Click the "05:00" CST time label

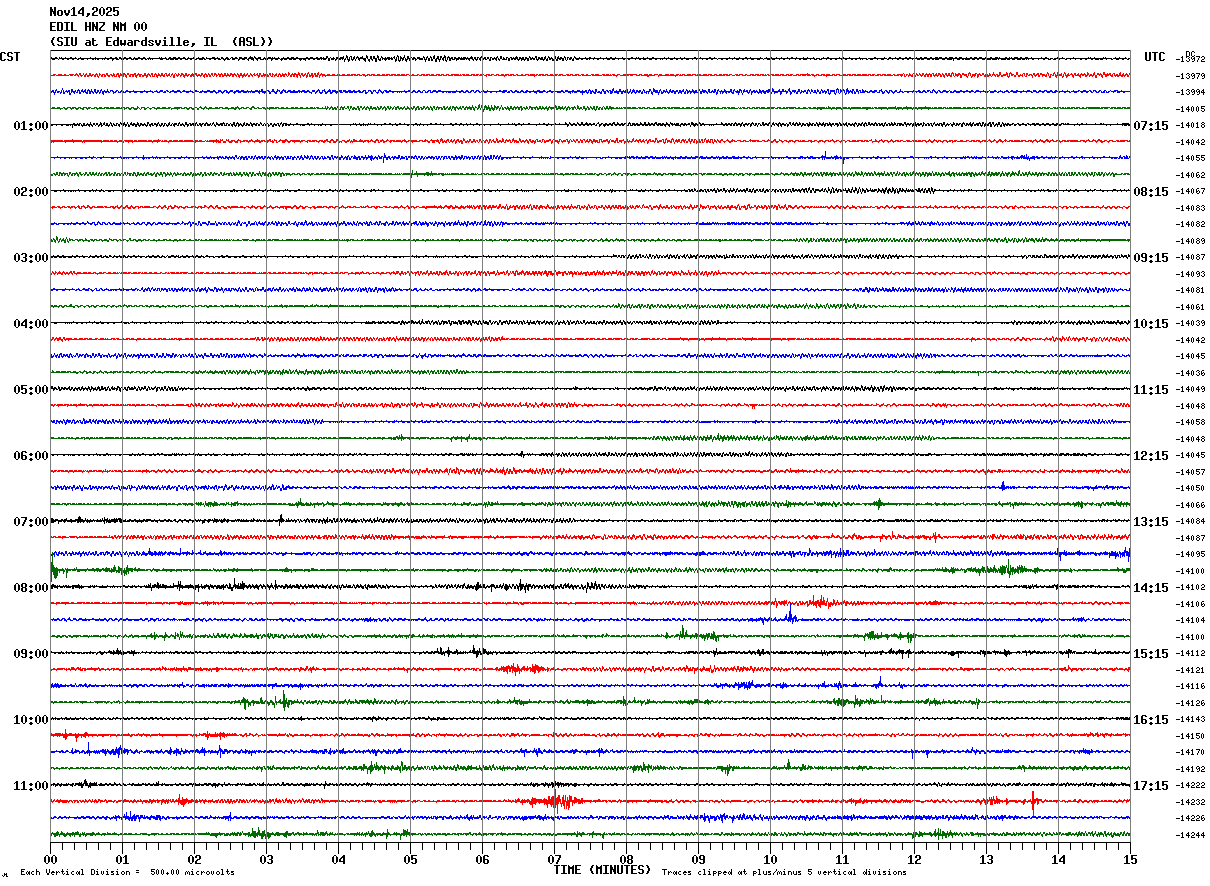click(x=31, y=390)
